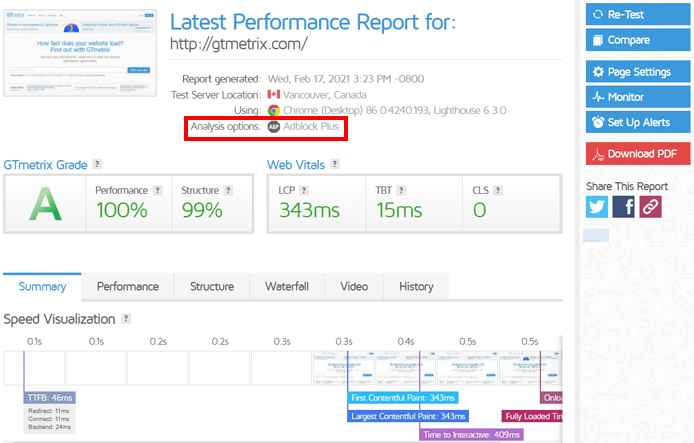694x443 pixels.
Task: Share report on Twitter
Action: [x=597, y=207]
